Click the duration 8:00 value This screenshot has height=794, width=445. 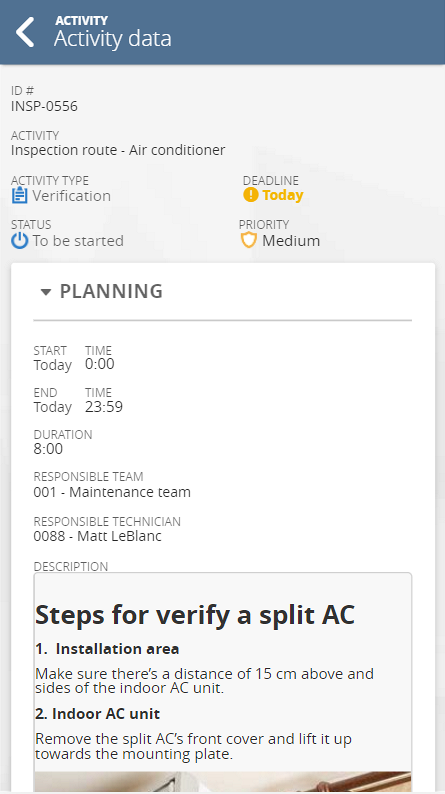48,449
